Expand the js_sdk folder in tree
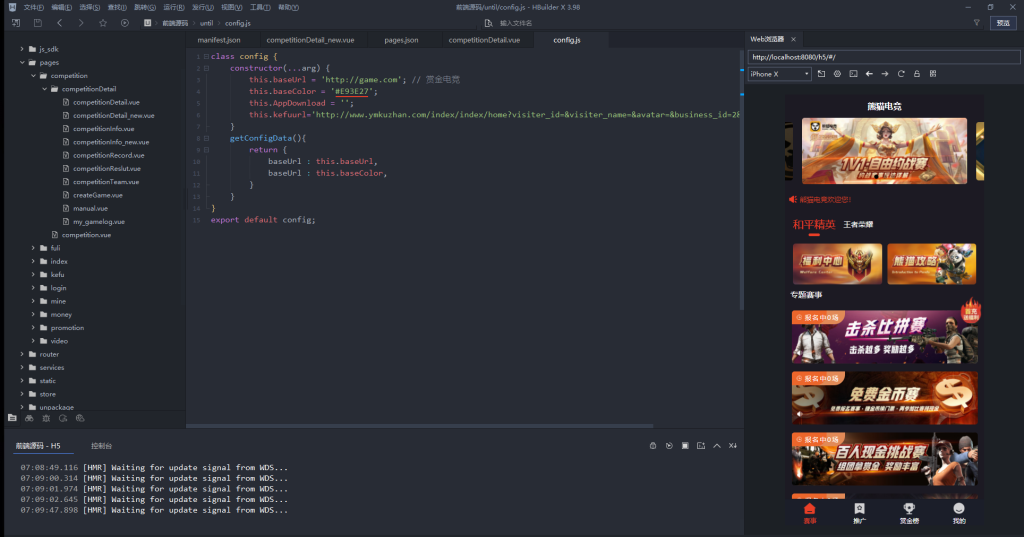The width and height of the screenshot is (1024, 537). [x=22, y=49]
